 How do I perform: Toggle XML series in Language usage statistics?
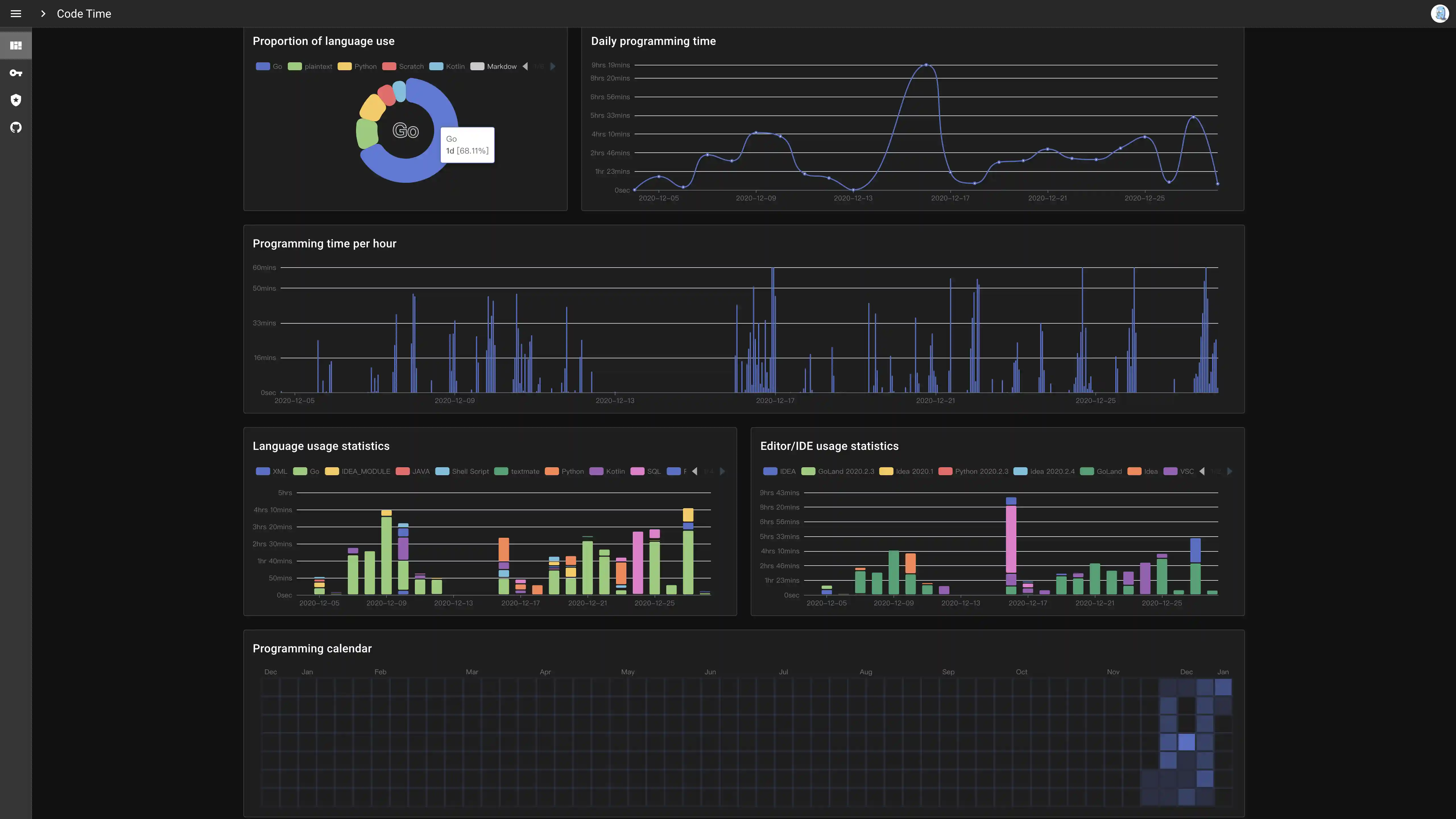(x=271, y=471)
